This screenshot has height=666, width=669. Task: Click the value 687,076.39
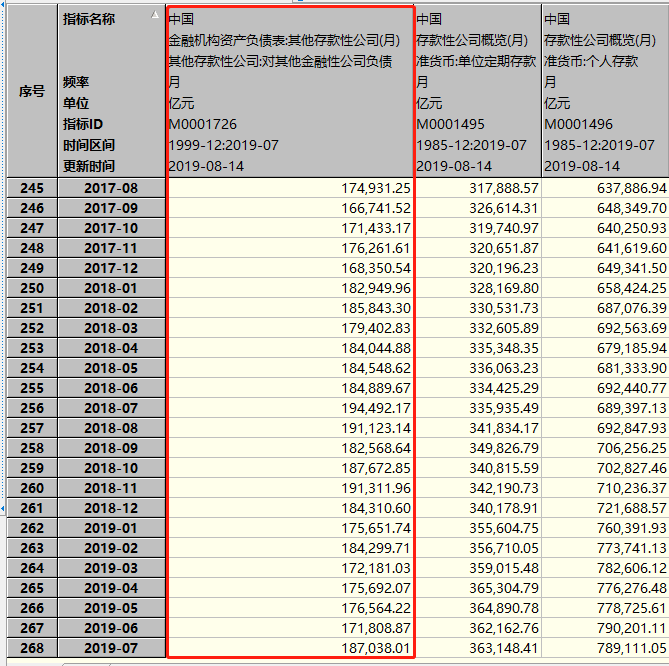631,308
